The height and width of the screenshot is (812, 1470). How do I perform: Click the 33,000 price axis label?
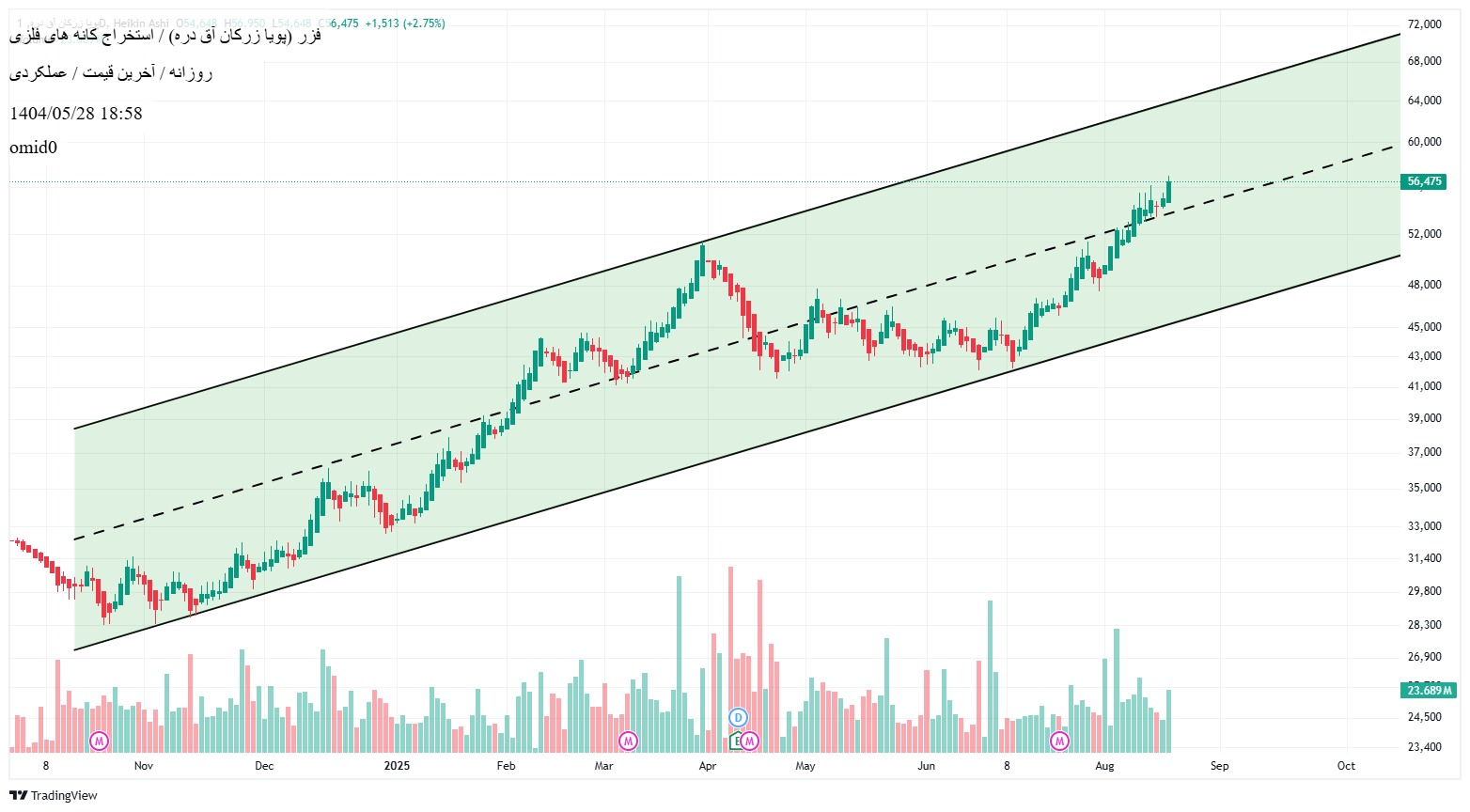1424,526
